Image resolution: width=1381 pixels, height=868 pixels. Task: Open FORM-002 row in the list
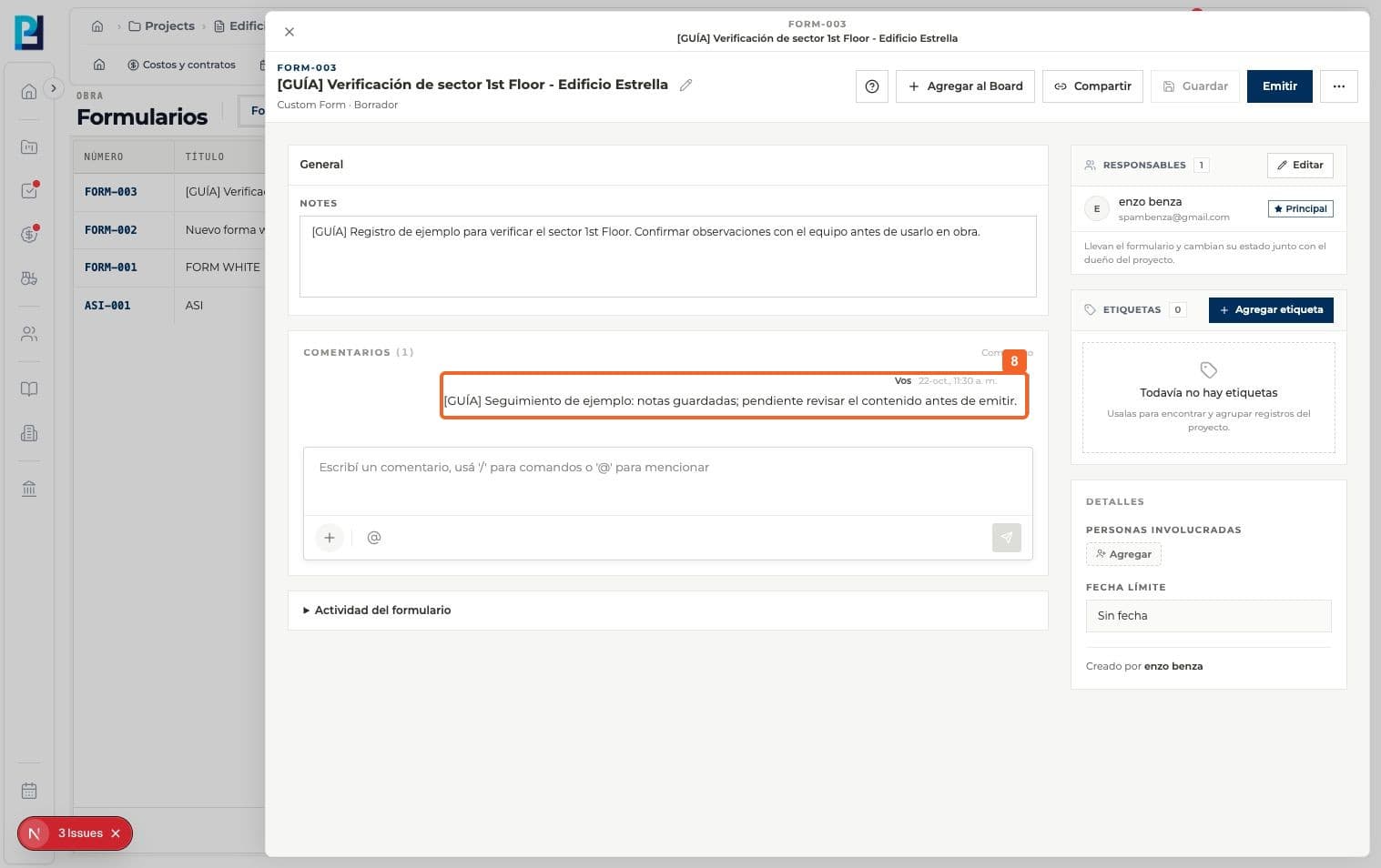[168, 230]
